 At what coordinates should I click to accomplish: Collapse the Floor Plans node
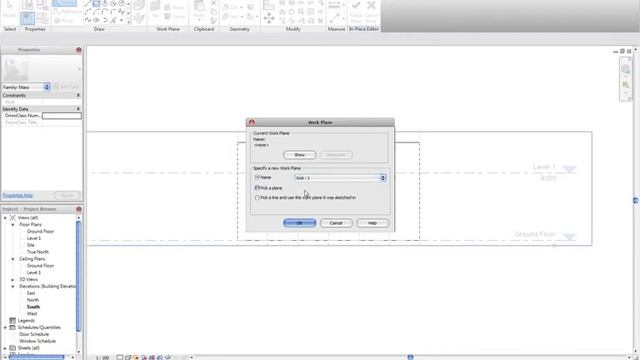(x=13, y=225)
